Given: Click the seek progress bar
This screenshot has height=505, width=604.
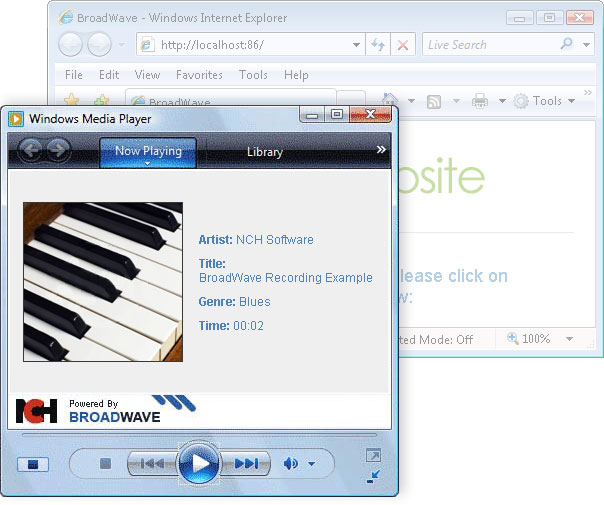Looking at the screenshot, I should coord(199,435).
